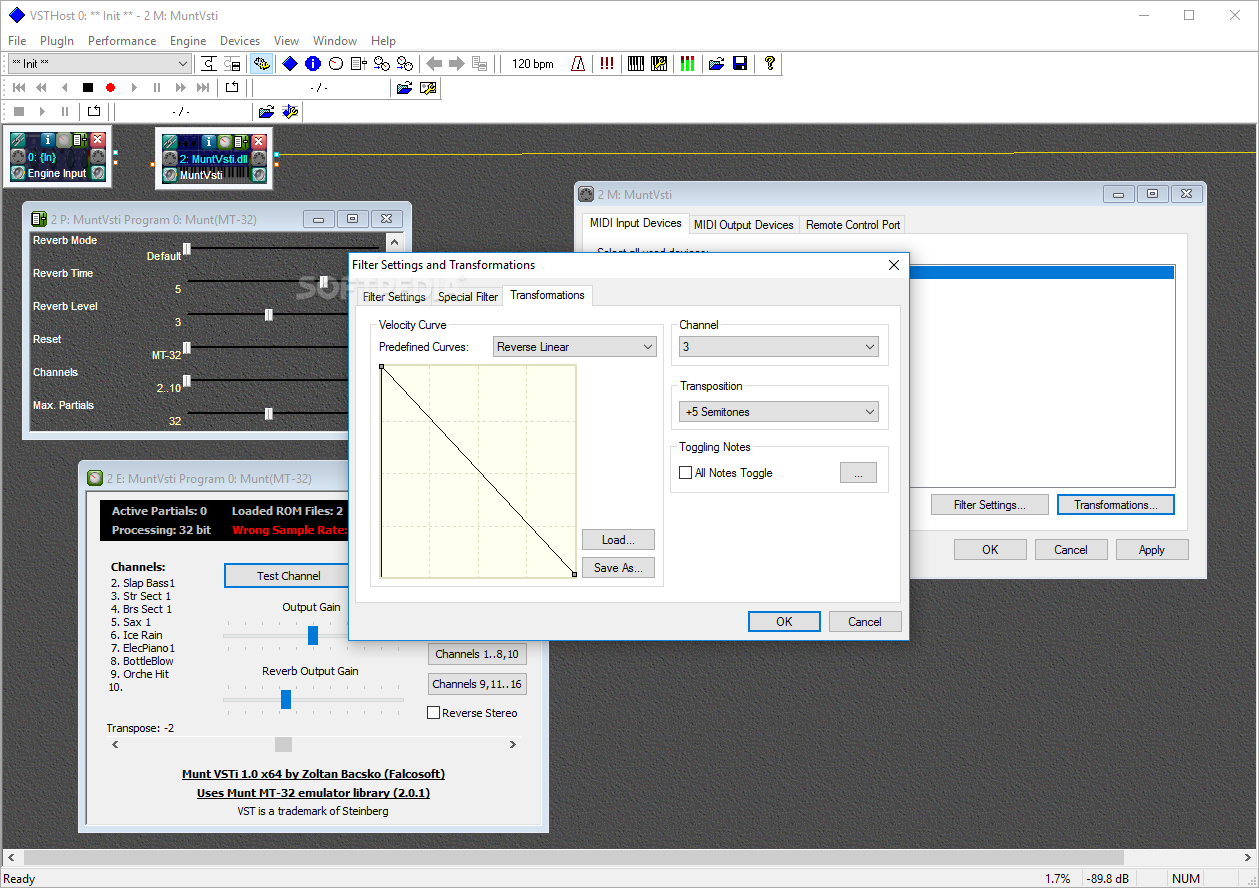Click the Transpose scrollbar thumb in Munt editor
The height and width of the screenshot is (888, 1259).
pos(283,745)
